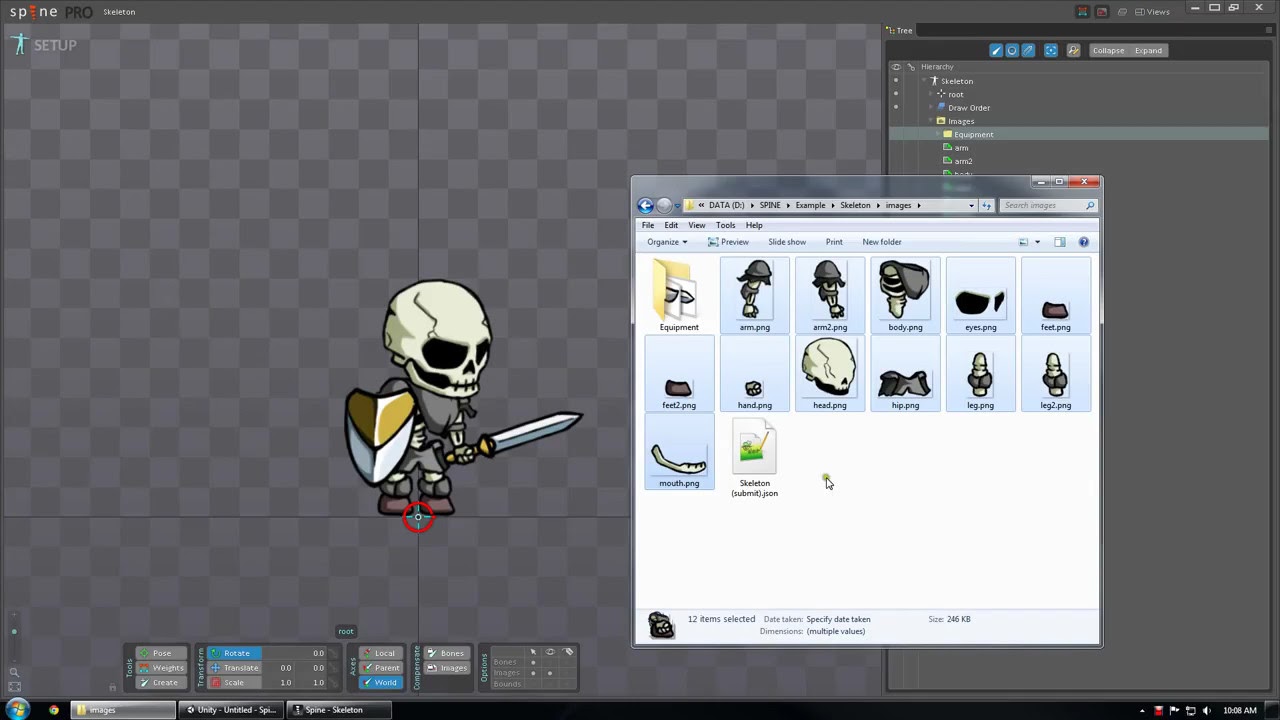Click the Collapse button in Tree panel

pos(1108,50)
